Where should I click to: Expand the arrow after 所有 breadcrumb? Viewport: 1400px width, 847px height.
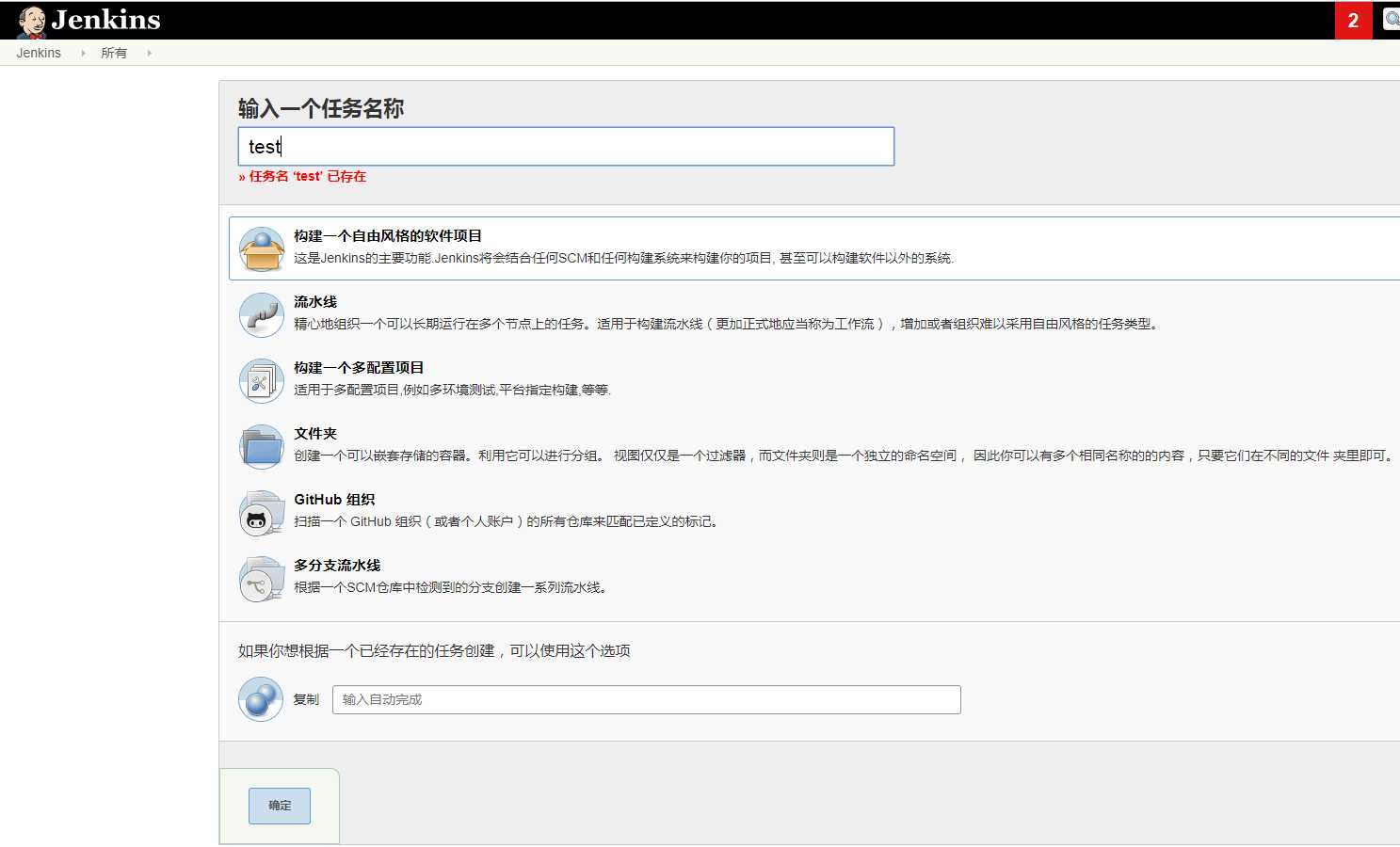[x=149, y=53]
